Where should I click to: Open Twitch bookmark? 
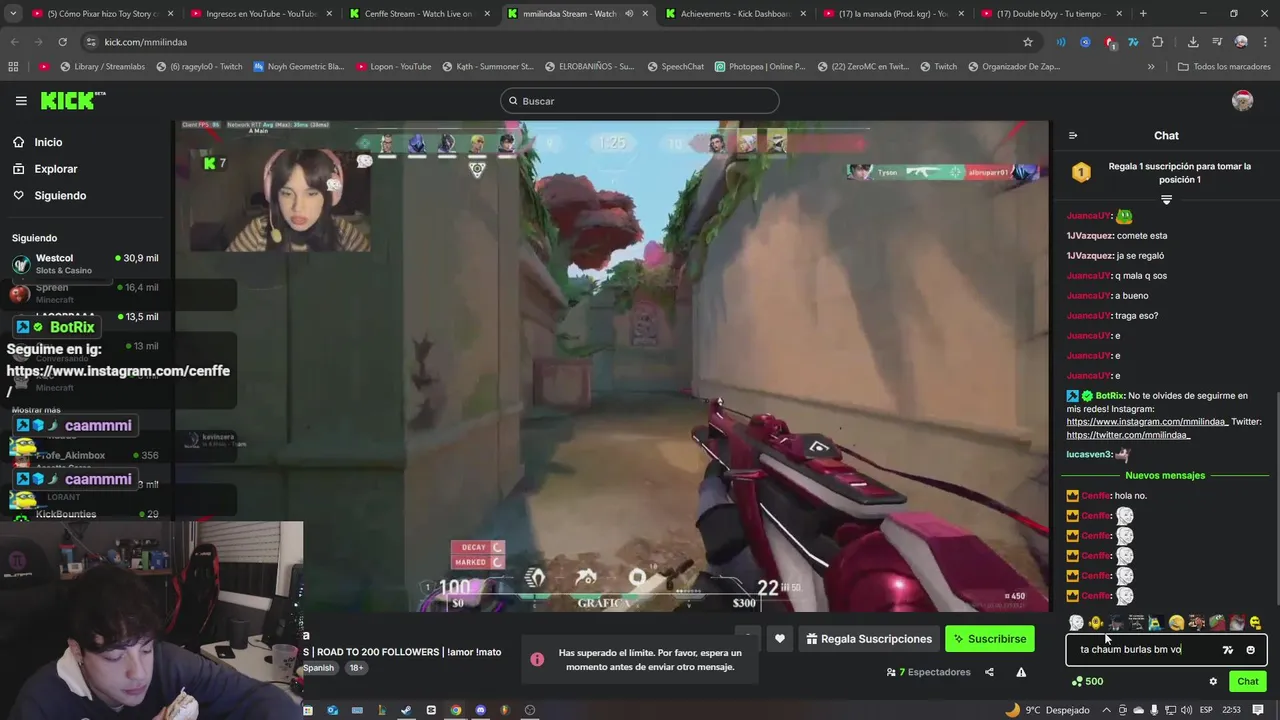click(x=938, y=66)
